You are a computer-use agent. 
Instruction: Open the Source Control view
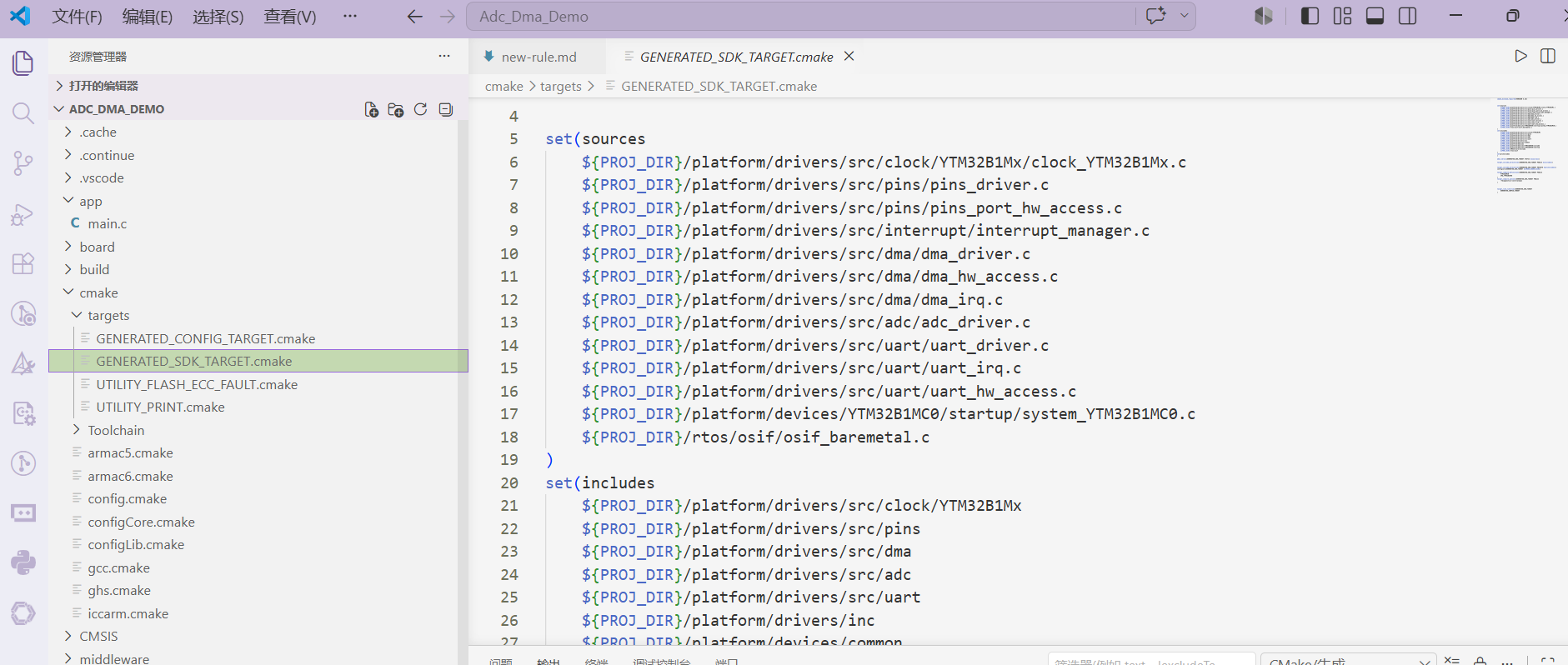tap(23, 163)
